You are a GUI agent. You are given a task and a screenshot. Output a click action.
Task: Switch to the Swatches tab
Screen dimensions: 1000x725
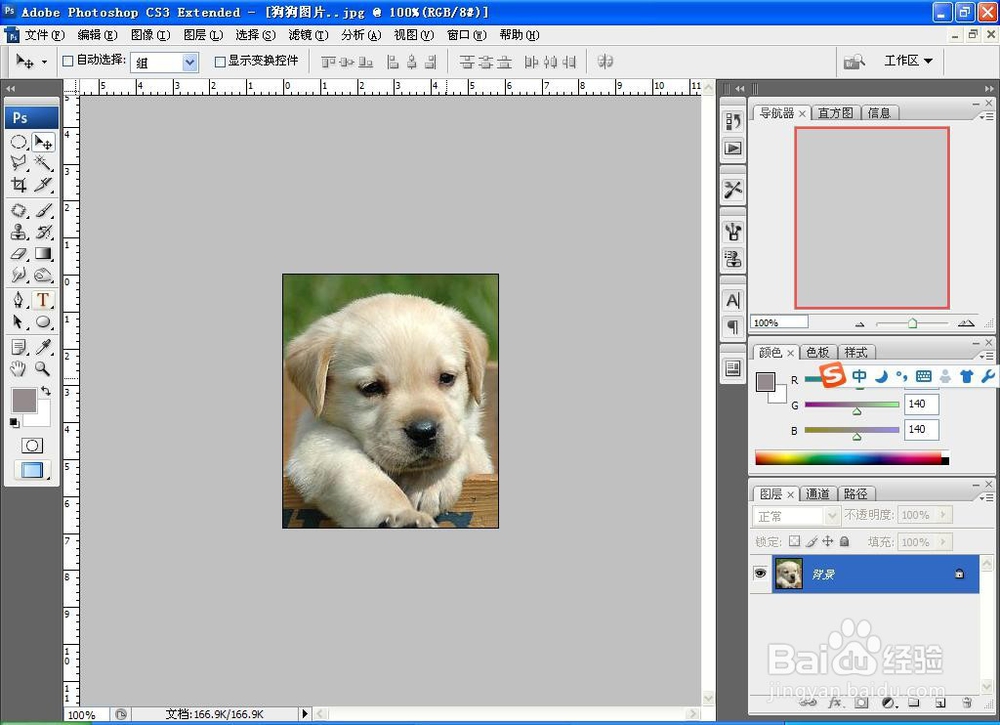point(818,352)
